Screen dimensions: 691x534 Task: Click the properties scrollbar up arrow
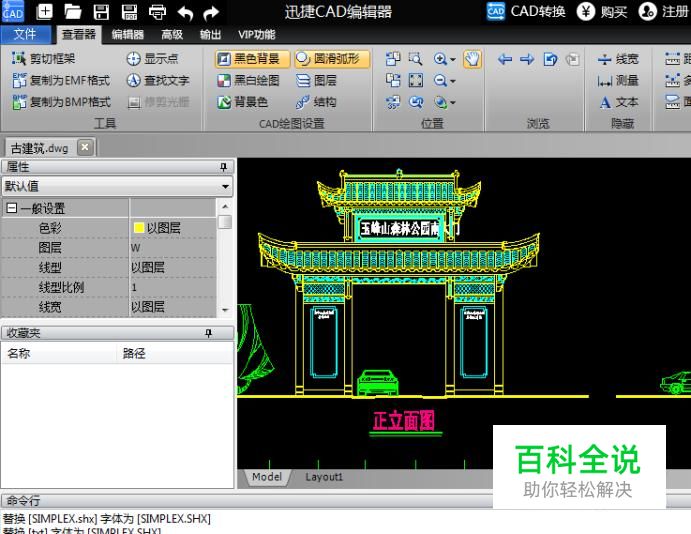[x=225, y=206]
